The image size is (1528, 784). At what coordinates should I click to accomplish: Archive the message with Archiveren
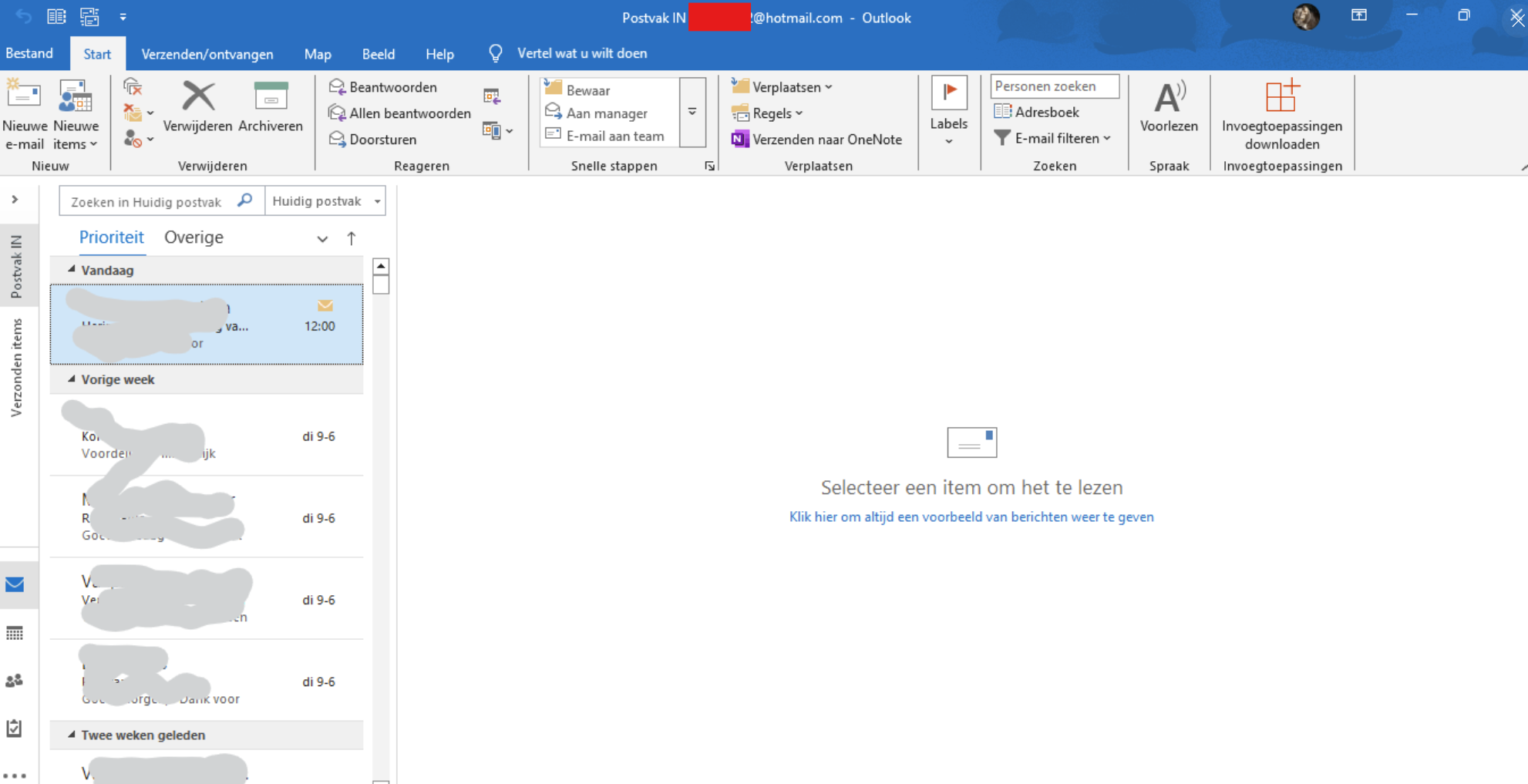271,108
